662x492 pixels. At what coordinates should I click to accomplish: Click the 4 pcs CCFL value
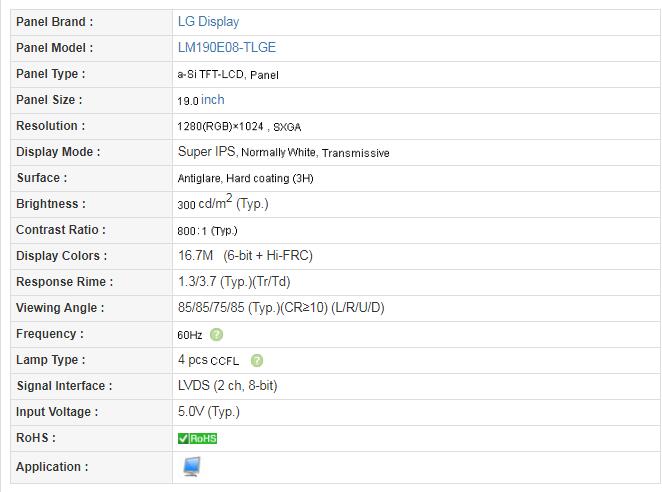click(208, 360)
